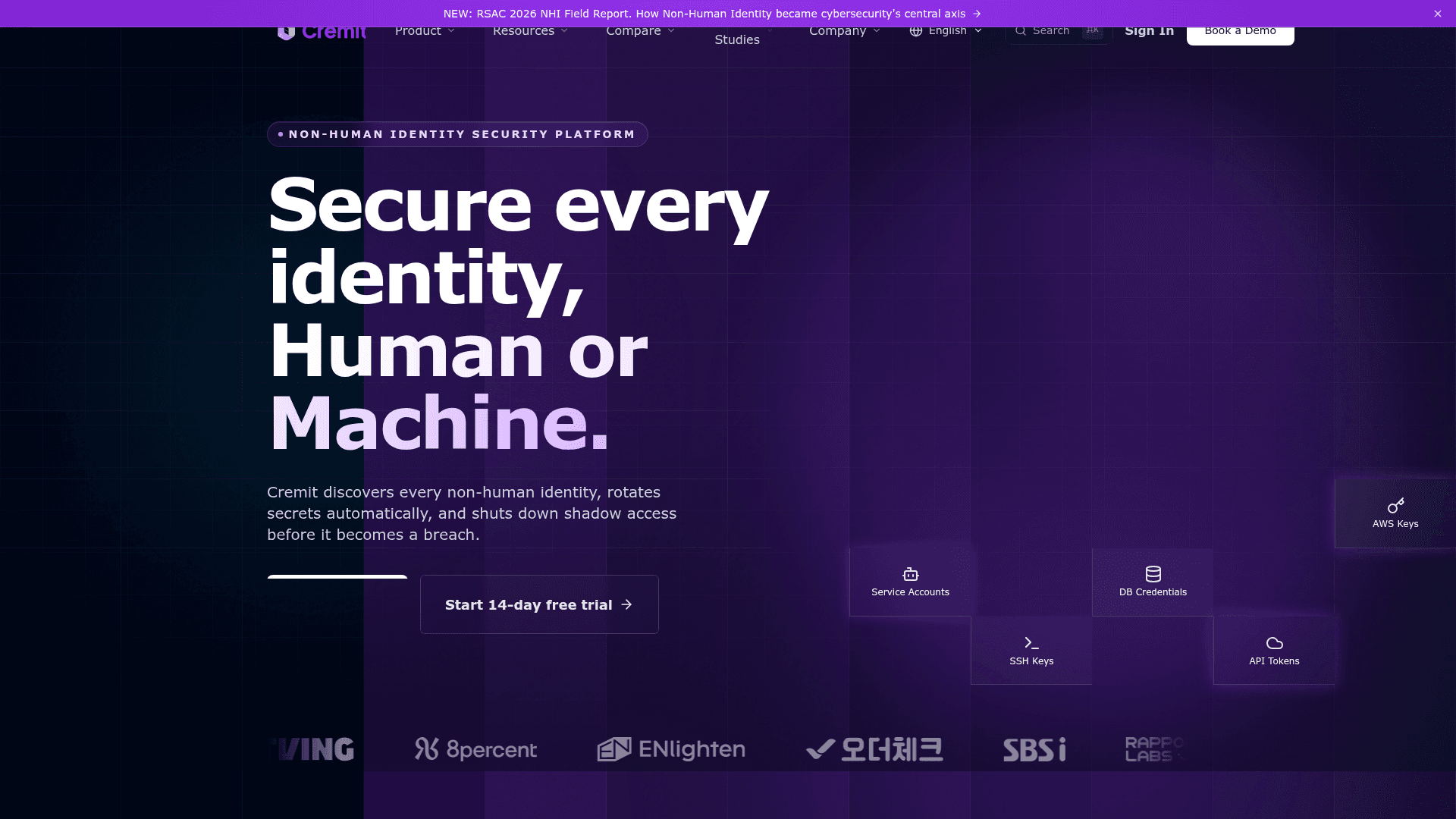Expand the Compare chevron arrow
Image resolution: width=1456 pixels, height=819 pixels.
point(671,31)
